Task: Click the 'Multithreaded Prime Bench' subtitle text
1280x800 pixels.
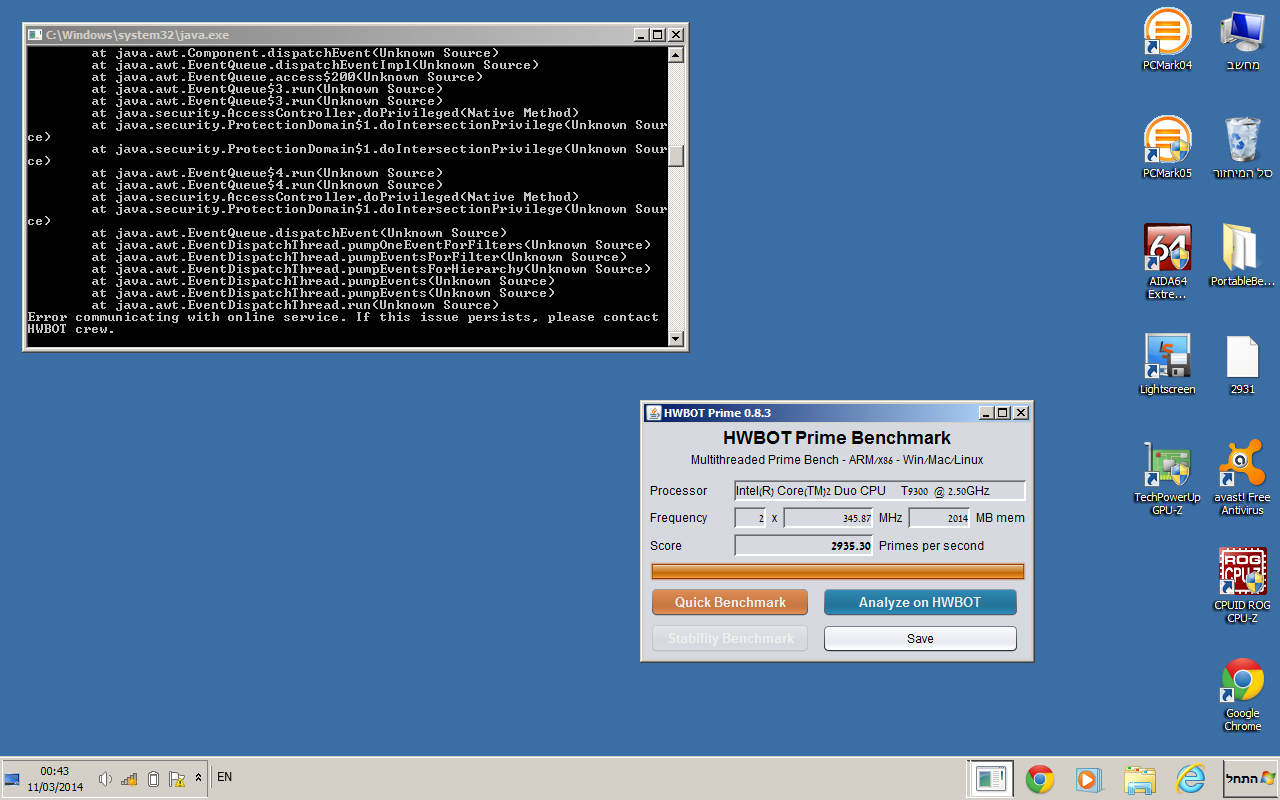Action: (837, 460)
